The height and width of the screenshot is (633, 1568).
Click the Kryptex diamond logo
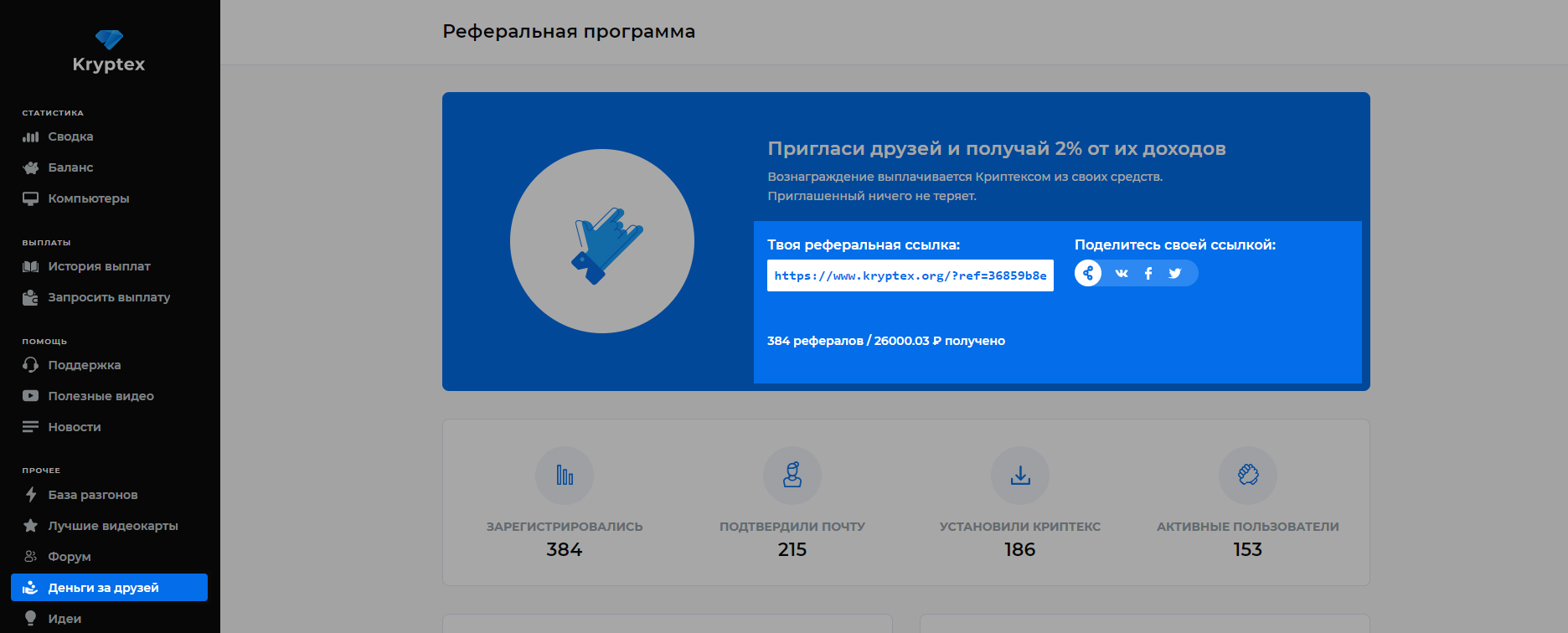[109, 39]
